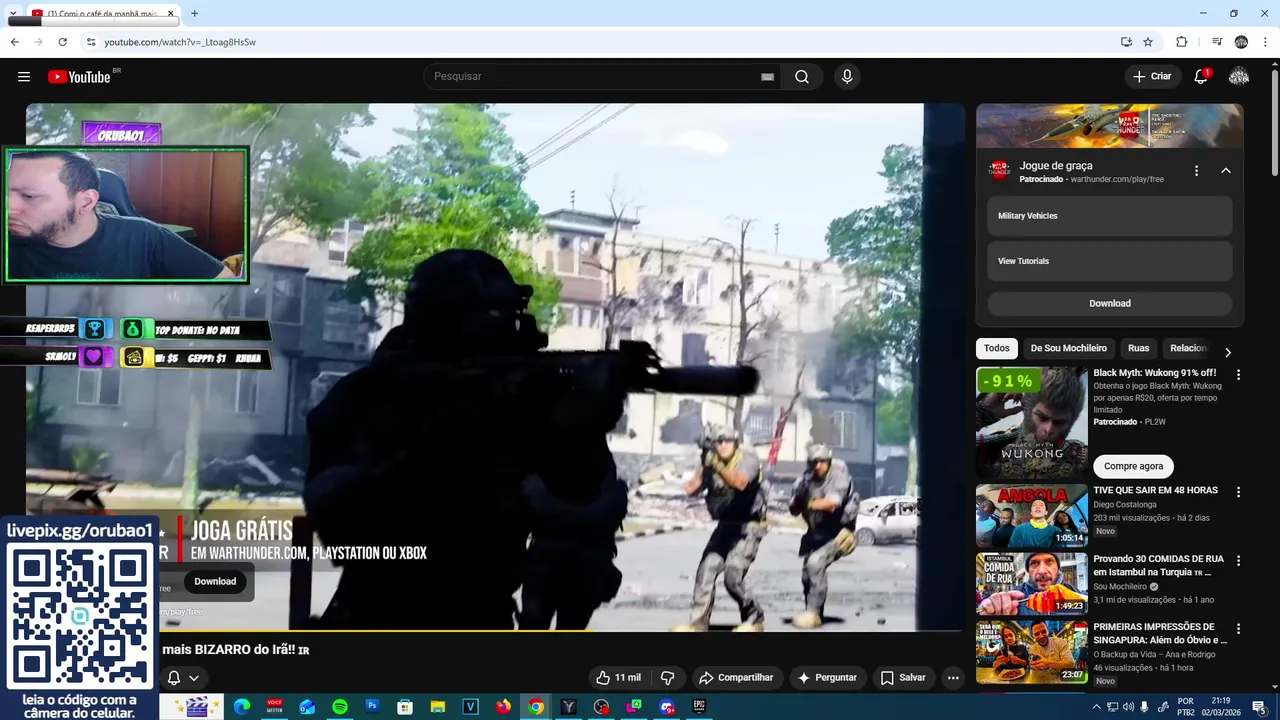This screenshot has width=1280, height=720.
Task: Open options for Black Myth Wukong ad
Action: [1238, 375]
